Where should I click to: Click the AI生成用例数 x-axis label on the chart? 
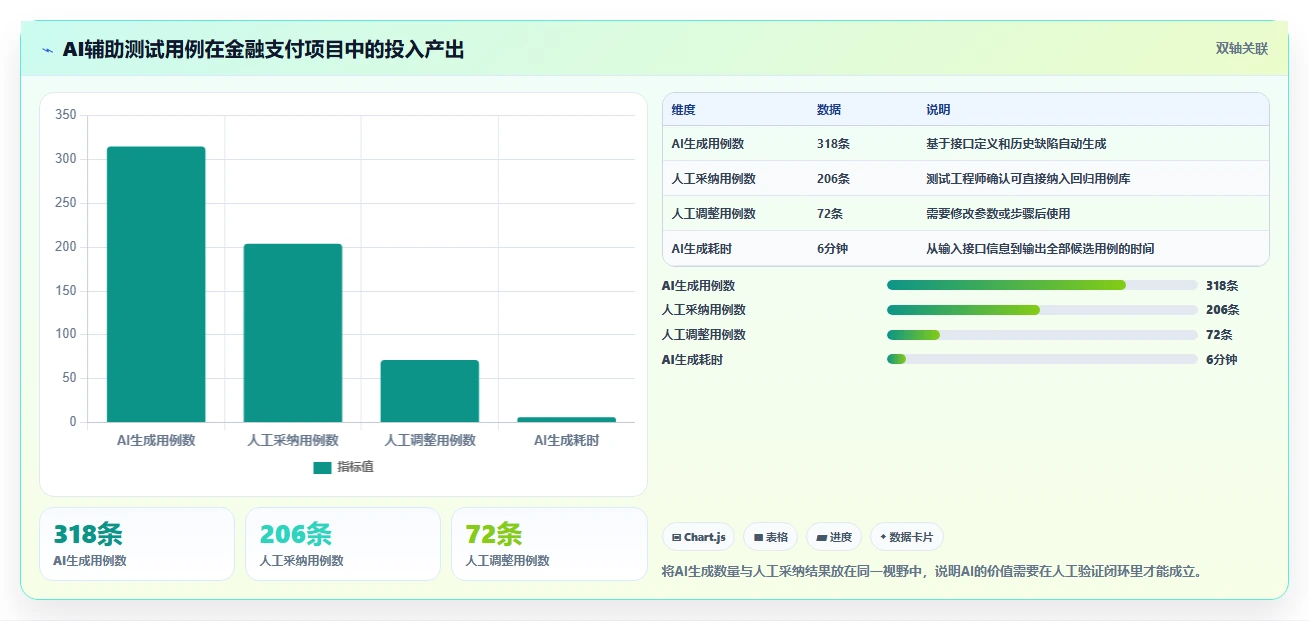tap(156, 440)
